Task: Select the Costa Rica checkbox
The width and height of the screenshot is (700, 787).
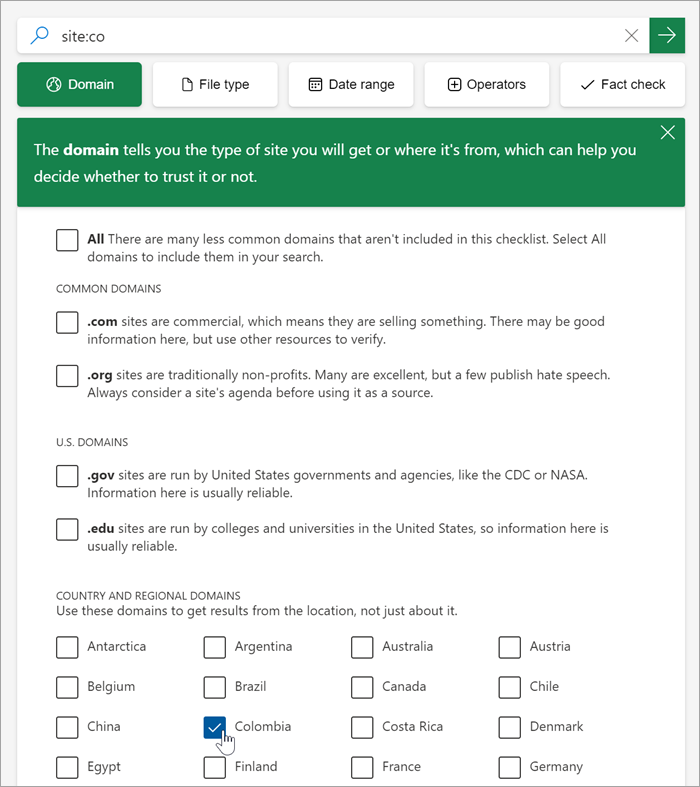Action: pos(362,727)
